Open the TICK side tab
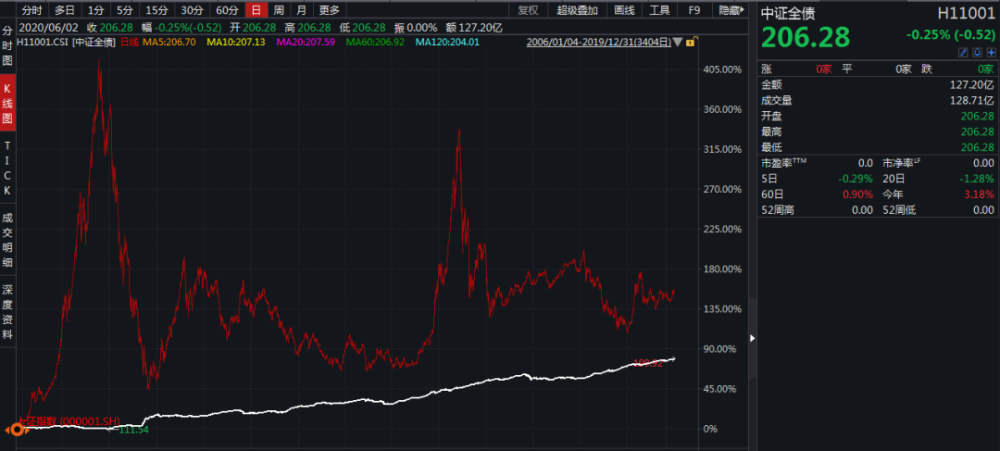Screen dimensions: 1000x451 click(8, 168)
